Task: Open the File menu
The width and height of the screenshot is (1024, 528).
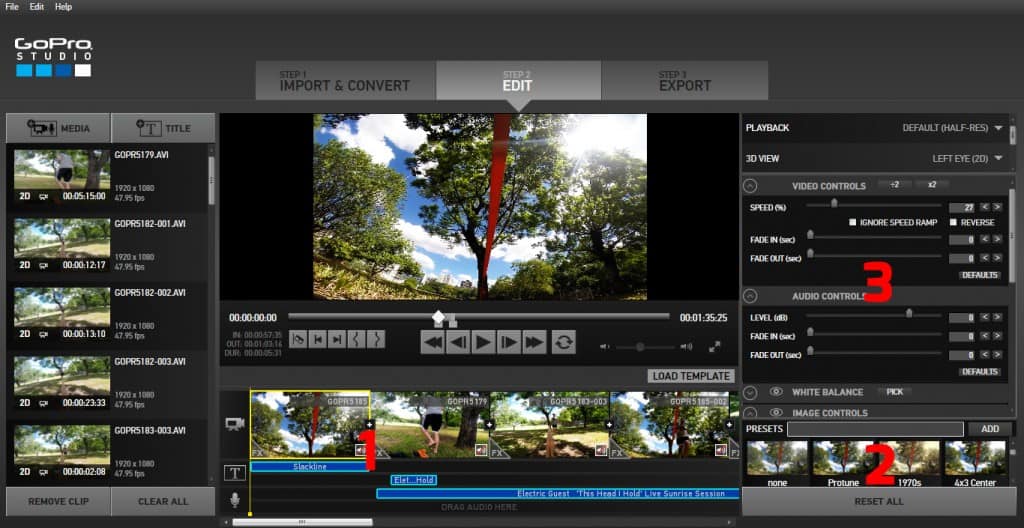Action: pyautogui.click(x=12, y=7)
